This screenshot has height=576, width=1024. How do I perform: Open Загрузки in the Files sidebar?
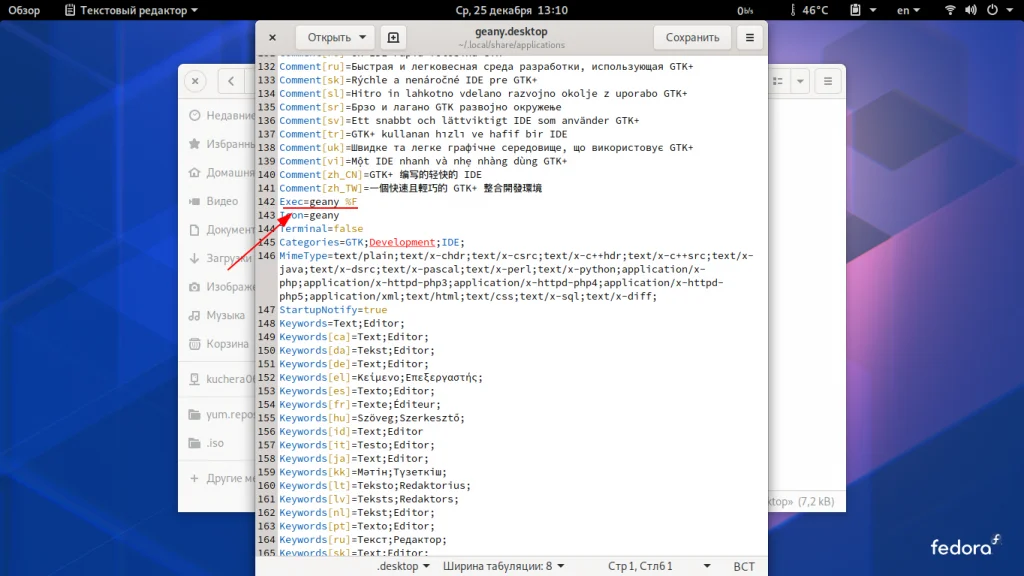tap(221, 258)
